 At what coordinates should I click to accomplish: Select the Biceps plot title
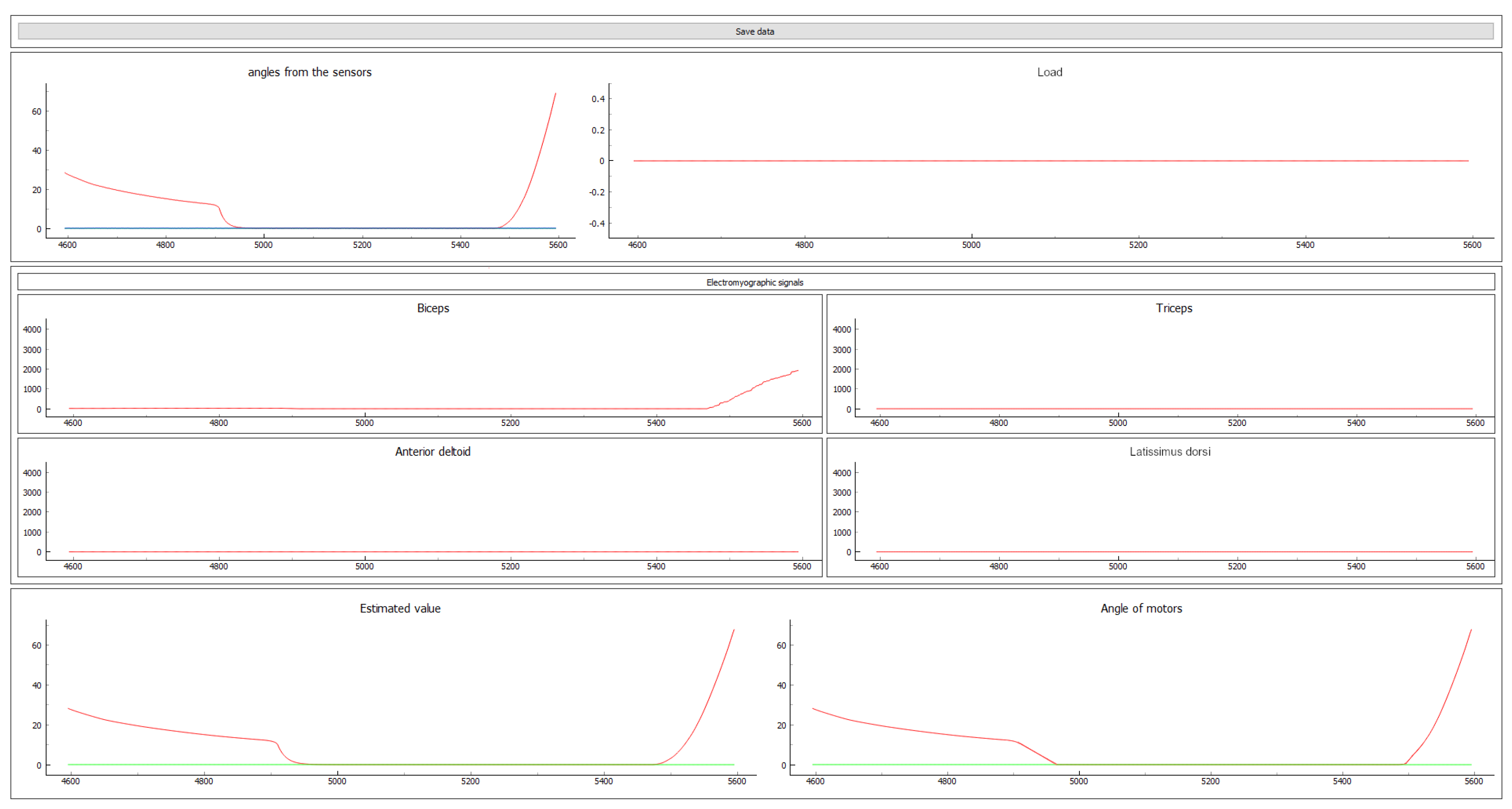coord(433,308)
